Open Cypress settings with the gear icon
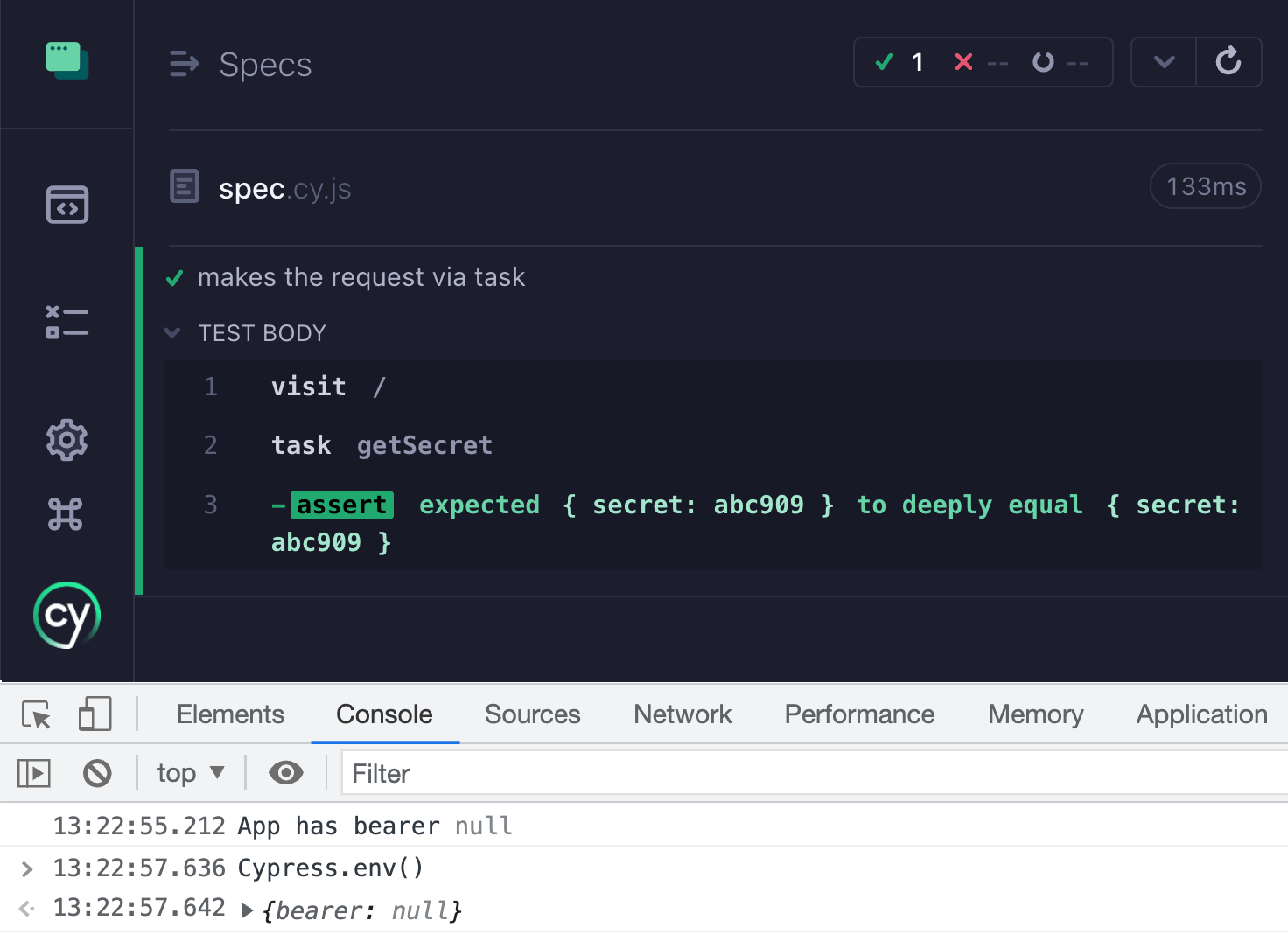 click(x=66, y=440)
